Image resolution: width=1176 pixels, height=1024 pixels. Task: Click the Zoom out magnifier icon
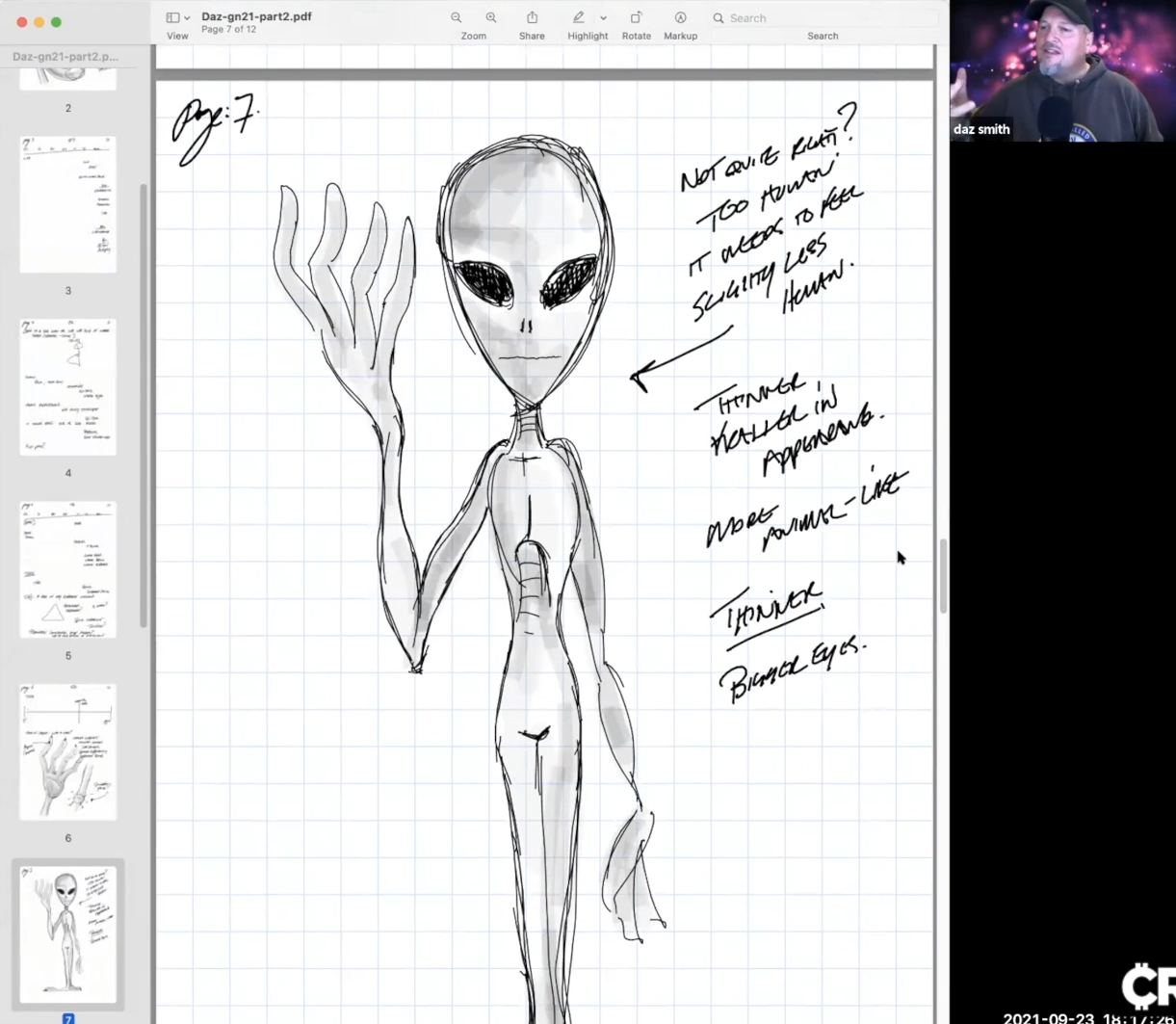[x=457, y=17]
